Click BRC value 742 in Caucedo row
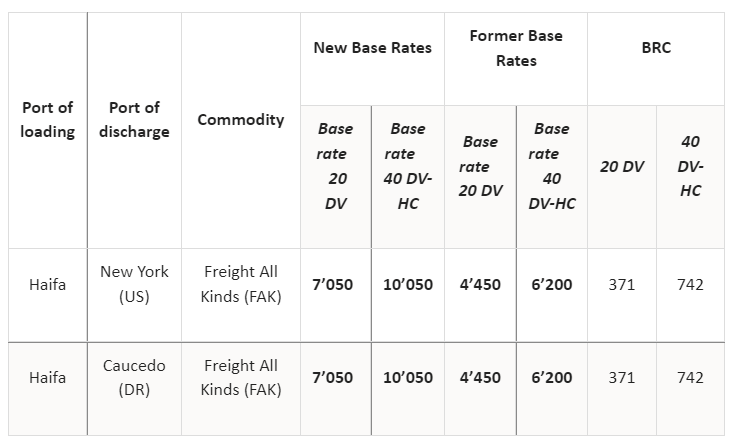The width and height of the screenshot is (736, 448). 690,378
